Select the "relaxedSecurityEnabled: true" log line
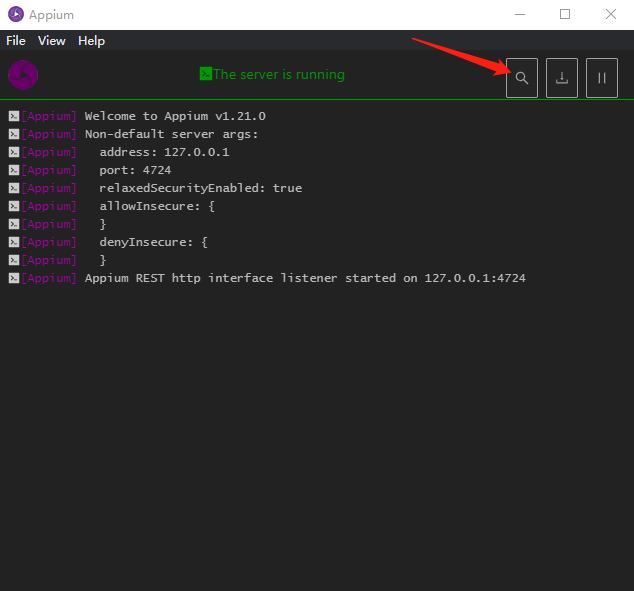This screenshot has height=591, width=634. (201, 188)
